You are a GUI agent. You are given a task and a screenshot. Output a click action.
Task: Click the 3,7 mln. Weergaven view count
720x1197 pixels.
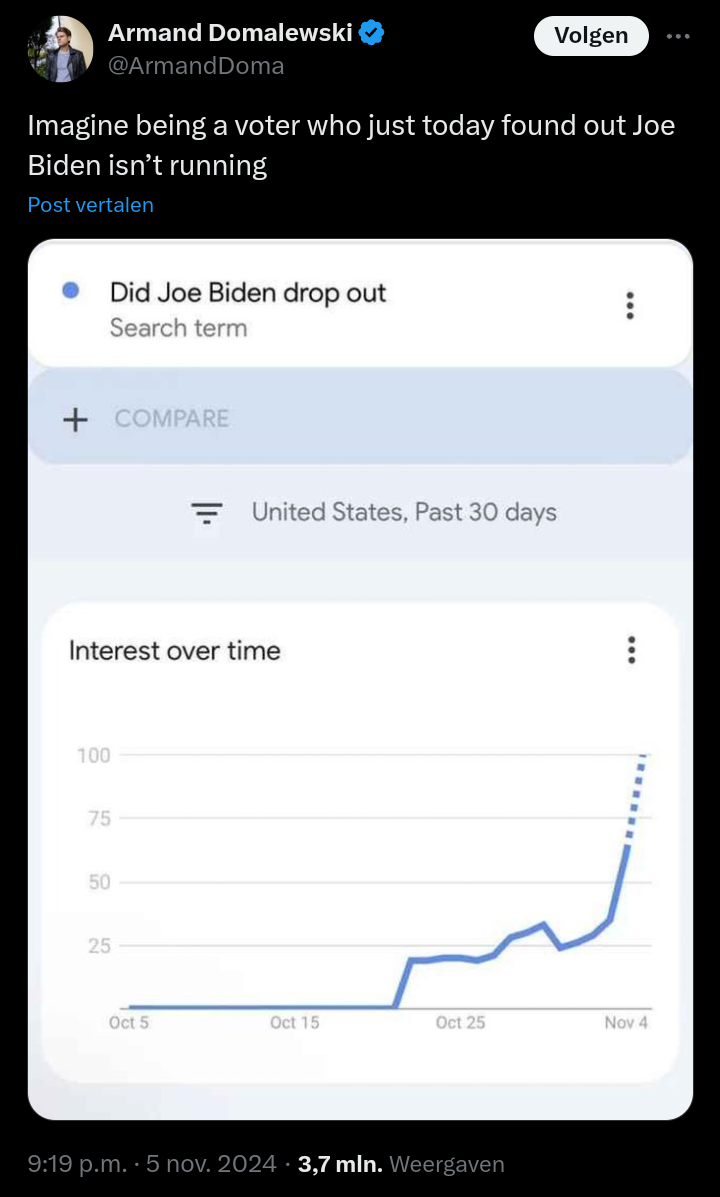tap(401, 1163)
